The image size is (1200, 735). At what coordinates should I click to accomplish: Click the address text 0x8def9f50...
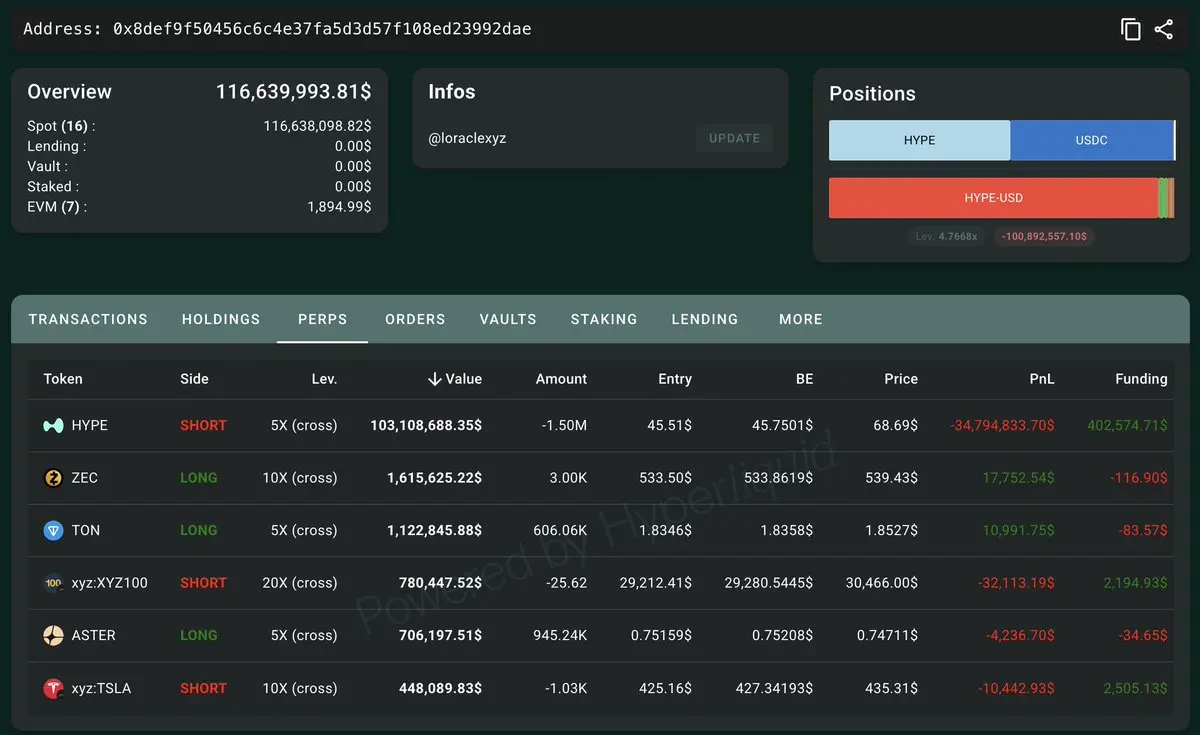322,29
